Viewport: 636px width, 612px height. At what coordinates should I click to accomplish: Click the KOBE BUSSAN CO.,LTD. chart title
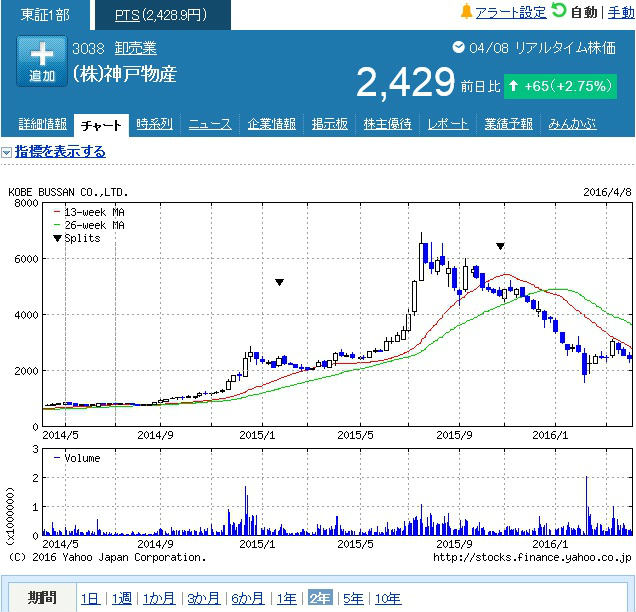click(68, 192)
